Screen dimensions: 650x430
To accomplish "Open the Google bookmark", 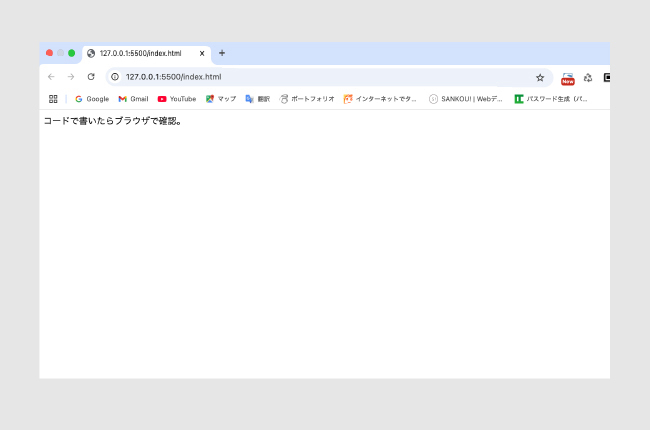I will point(92,99).
